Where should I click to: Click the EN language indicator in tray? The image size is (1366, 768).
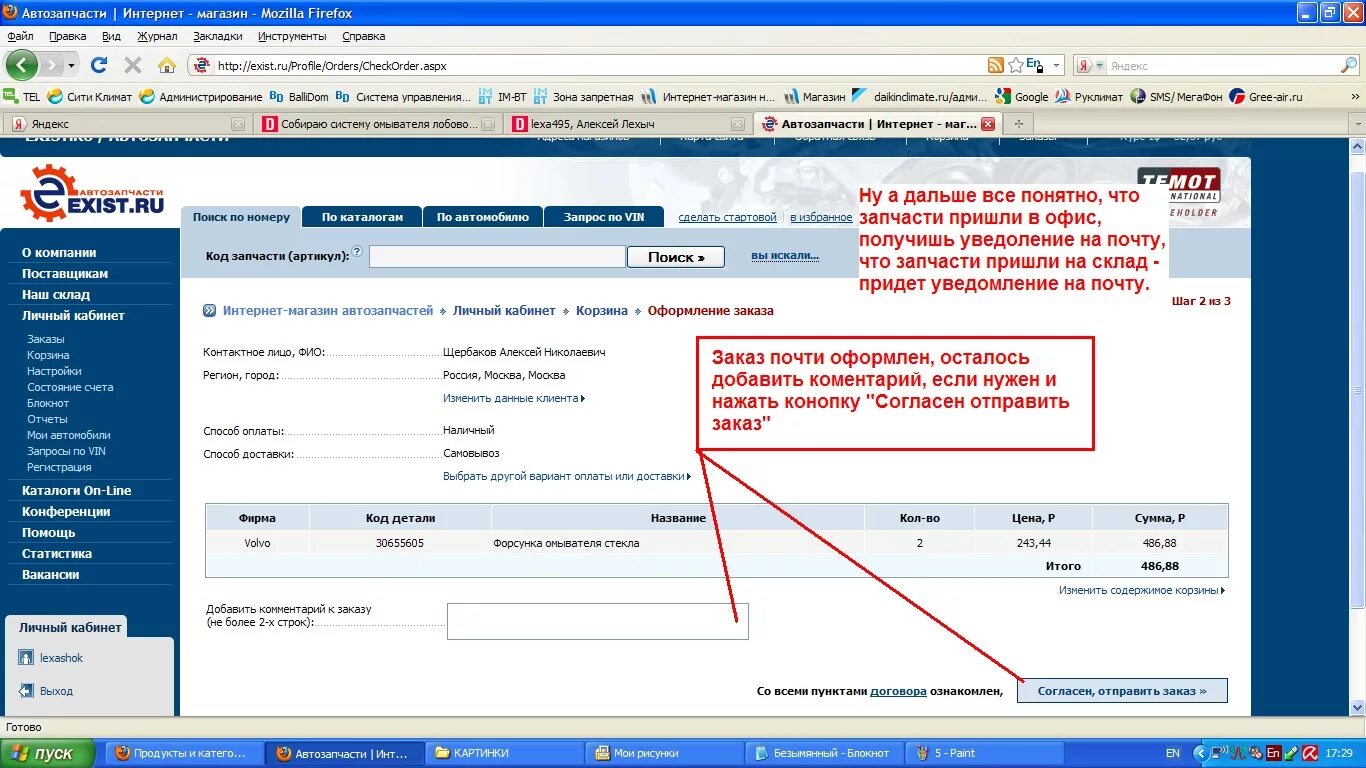tap(1173, 753)
